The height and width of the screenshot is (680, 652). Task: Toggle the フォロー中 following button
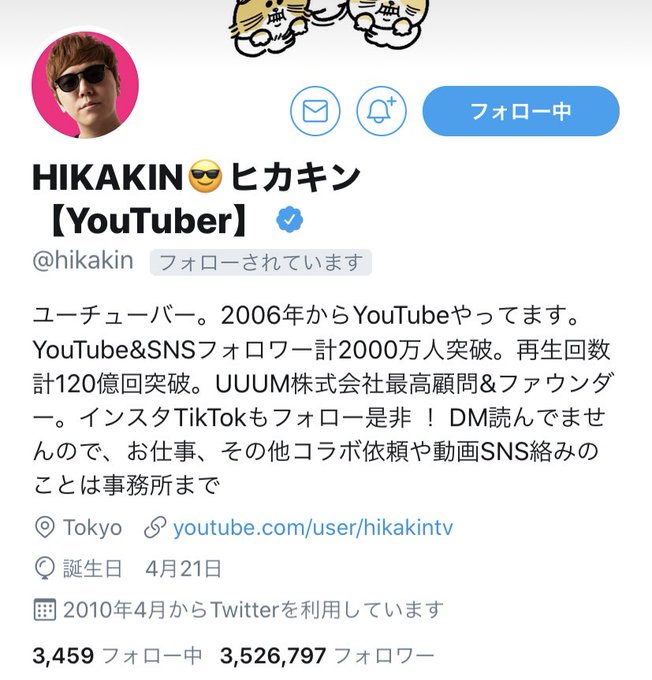(x=521, y=111)
